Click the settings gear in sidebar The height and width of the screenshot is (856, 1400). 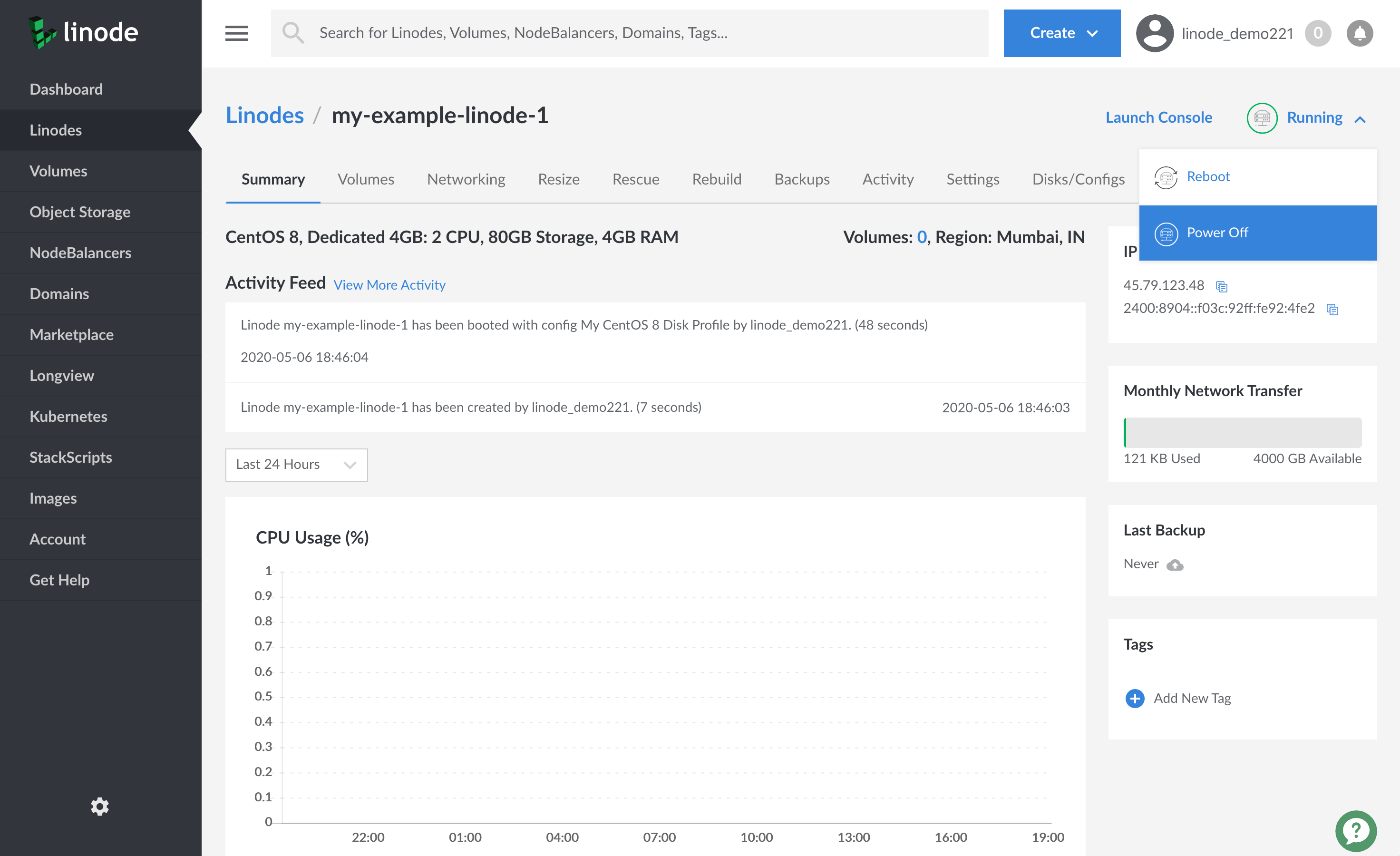click(x=100, y=806)
